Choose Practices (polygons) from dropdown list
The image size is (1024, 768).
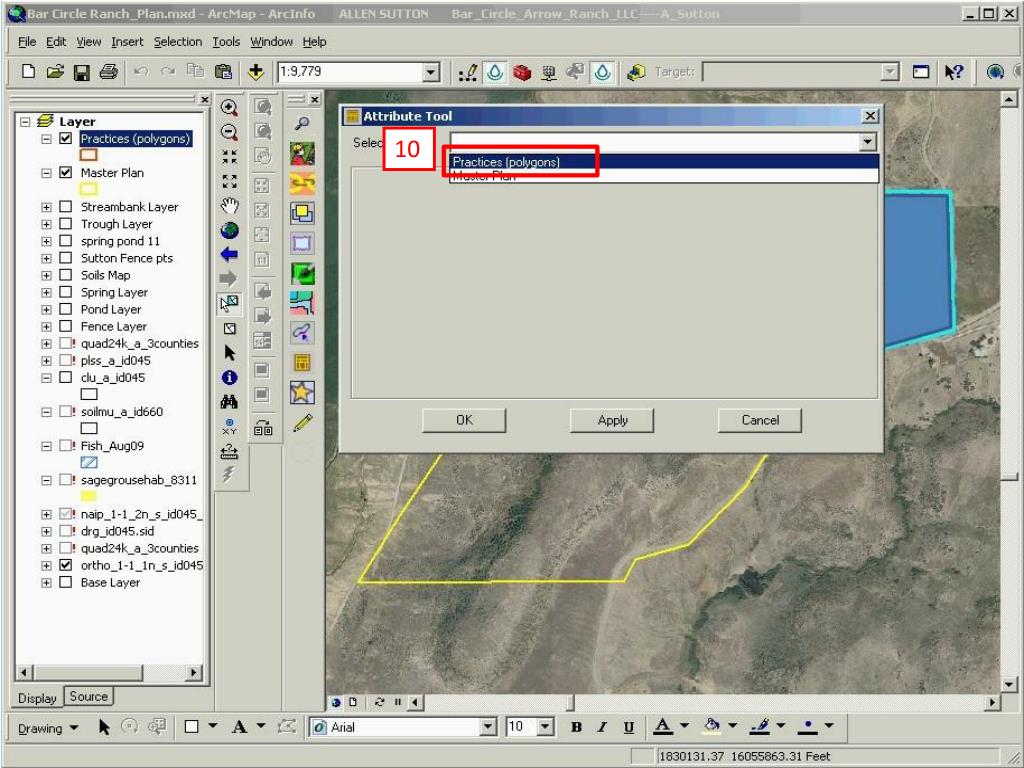[x=664, y=161]
